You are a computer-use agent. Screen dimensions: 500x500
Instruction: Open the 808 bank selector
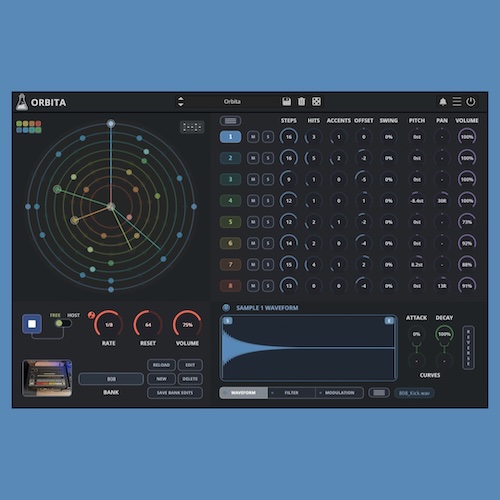pos(111,379)
